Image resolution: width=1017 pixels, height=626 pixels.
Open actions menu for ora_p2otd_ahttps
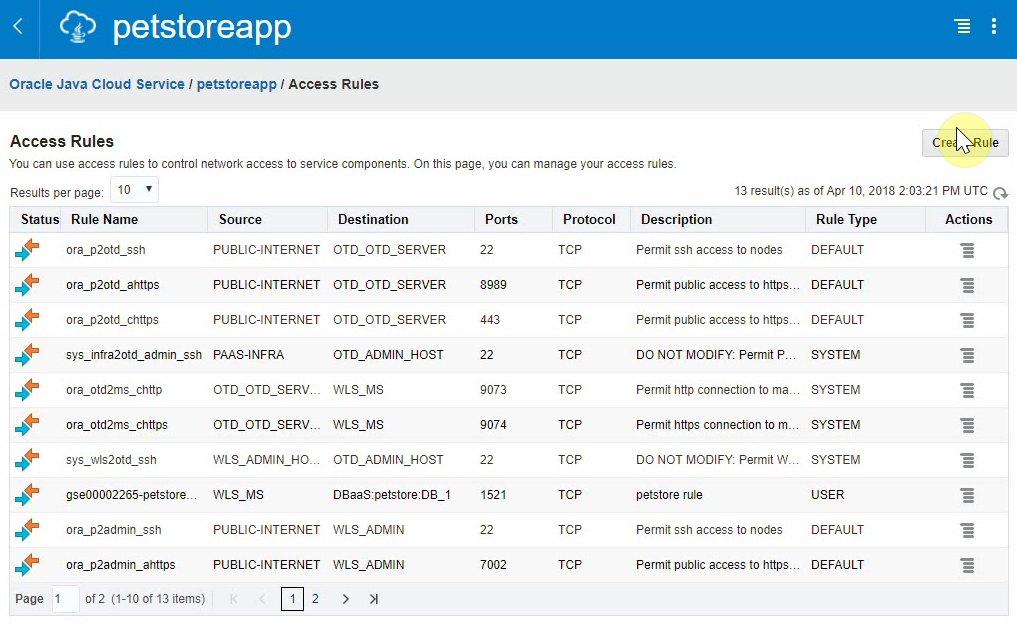coord(967,285)
